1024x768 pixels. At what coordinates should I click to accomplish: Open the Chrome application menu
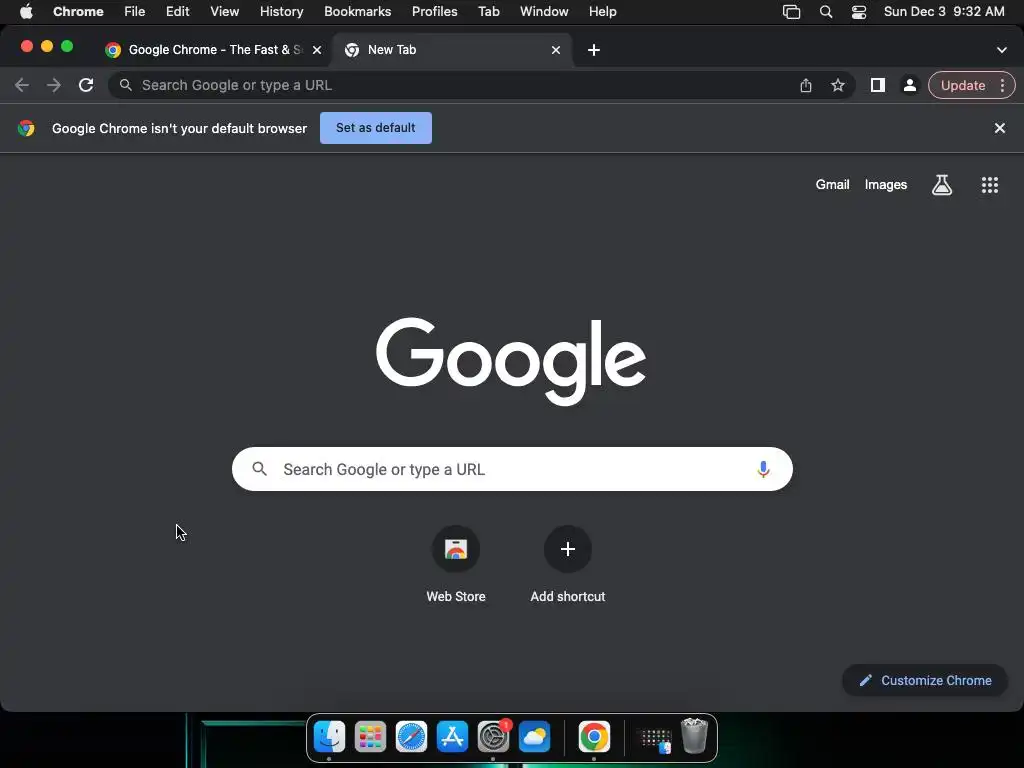[x=78, y=12]
